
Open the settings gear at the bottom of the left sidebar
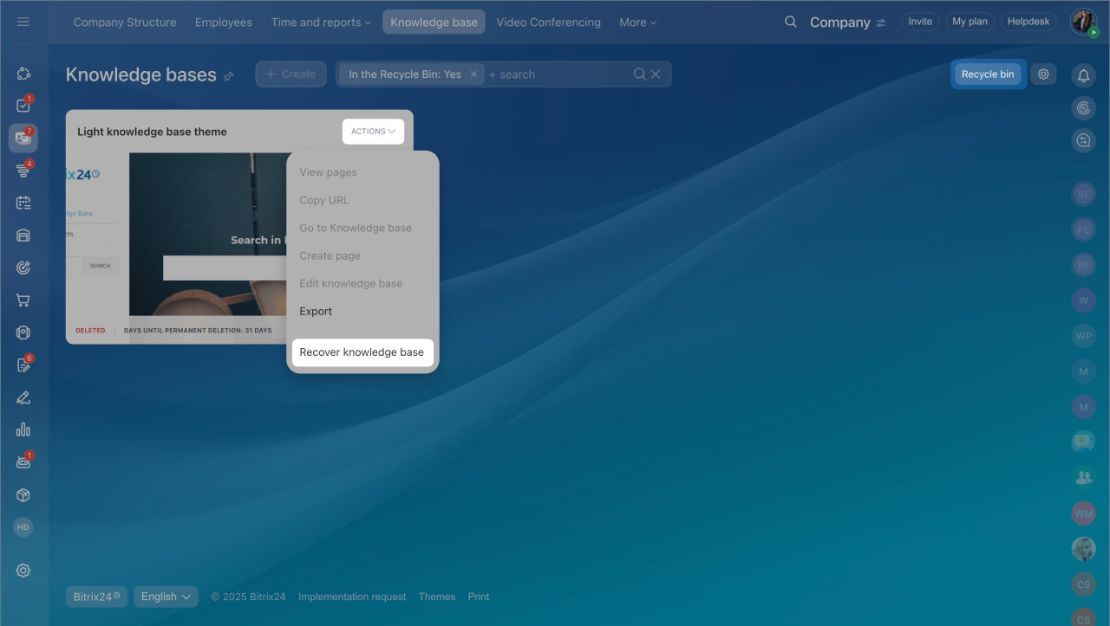pyautogui.click(x=23, y=571)
